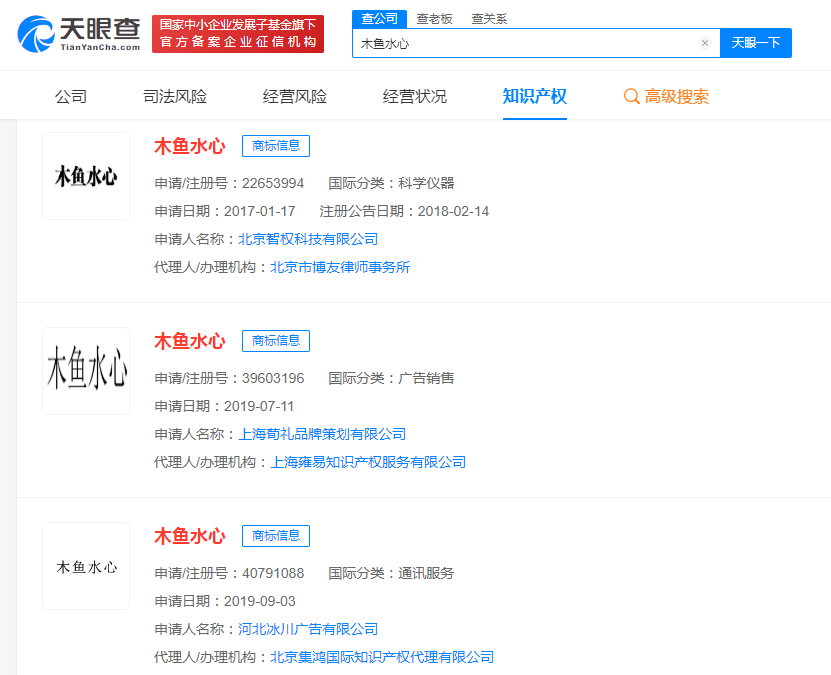831x675 pixels.
Task: Open 木鱼水心 title of the 科学仪器 trademark
Action: click(x=190, y=146)
